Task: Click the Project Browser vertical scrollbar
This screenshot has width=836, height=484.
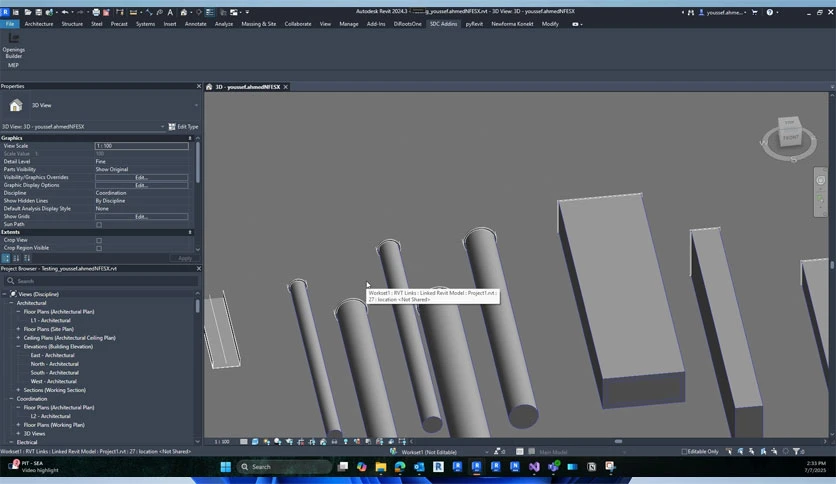Action: [197, 306]
